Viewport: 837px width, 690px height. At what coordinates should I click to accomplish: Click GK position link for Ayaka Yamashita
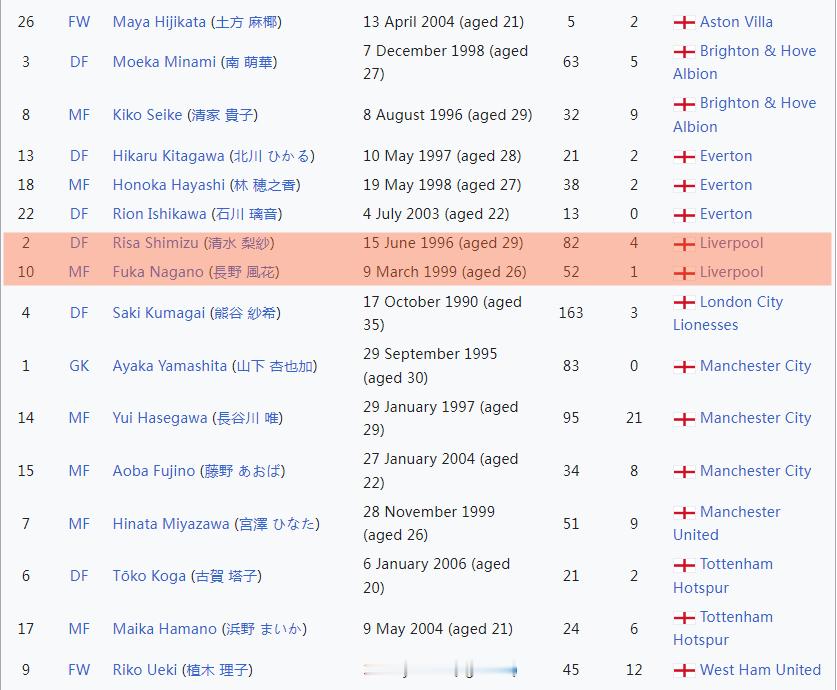tap(79, 366)
